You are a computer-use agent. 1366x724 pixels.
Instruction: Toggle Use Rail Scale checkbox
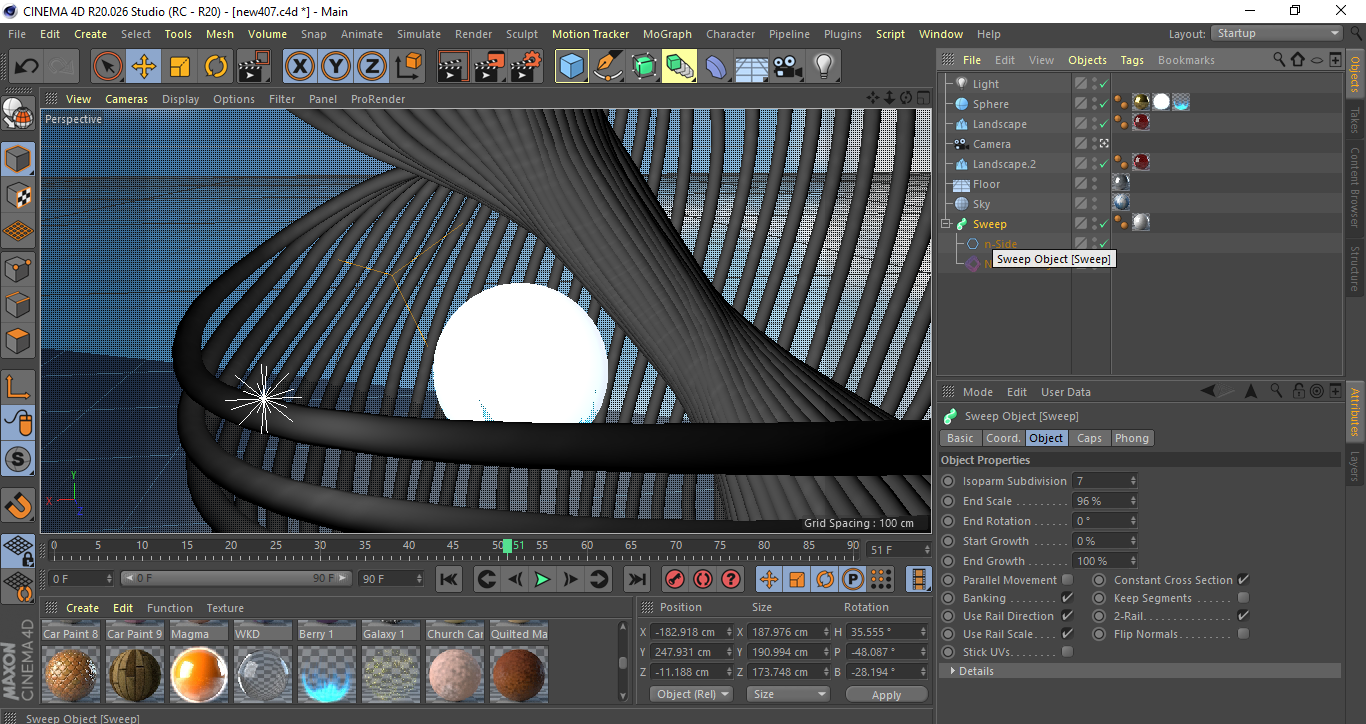pyautogui.click(x=1067, y=634)
